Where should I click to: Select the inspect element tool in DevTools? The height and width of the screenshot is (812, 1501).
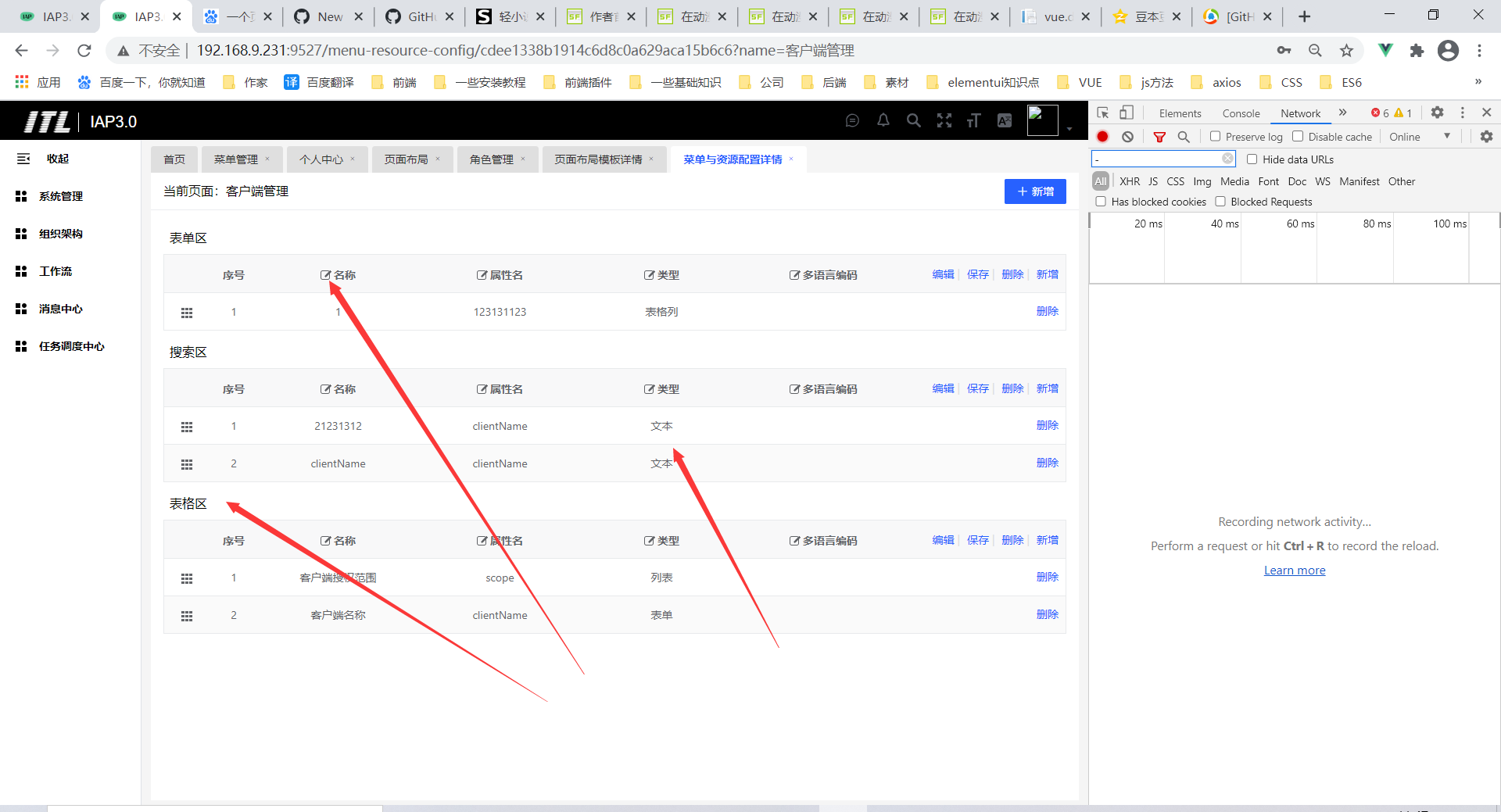(1103, 113)
